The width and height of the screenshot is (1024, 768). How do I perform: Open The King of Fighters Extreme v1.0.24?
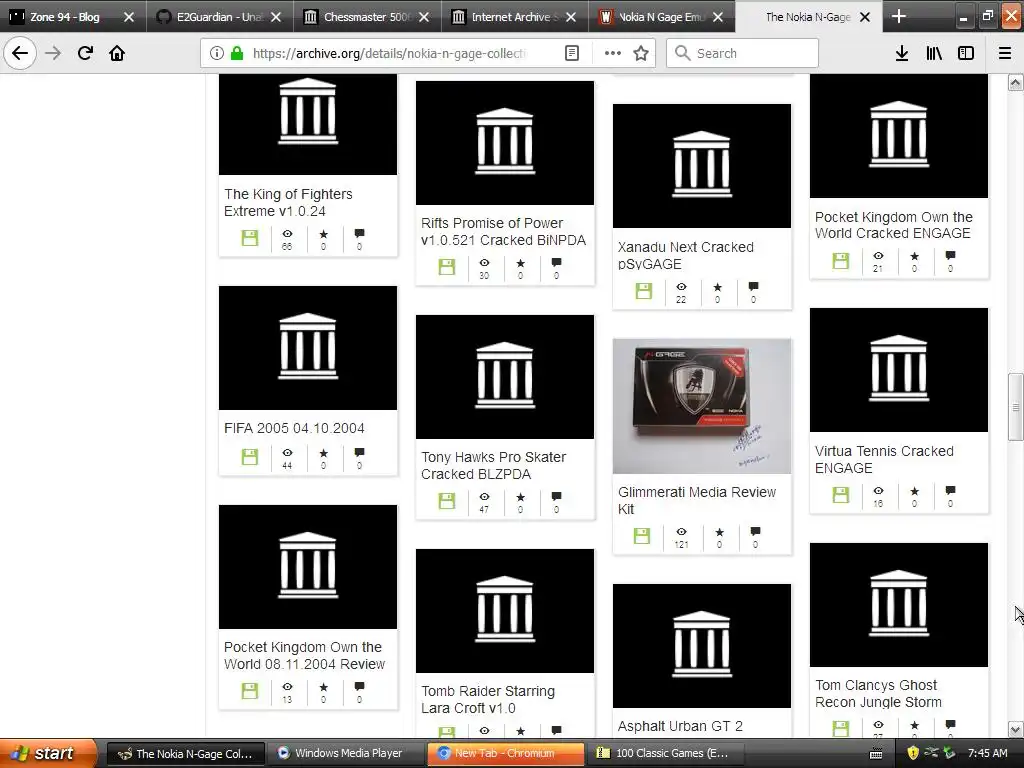[x=288, y=202]
